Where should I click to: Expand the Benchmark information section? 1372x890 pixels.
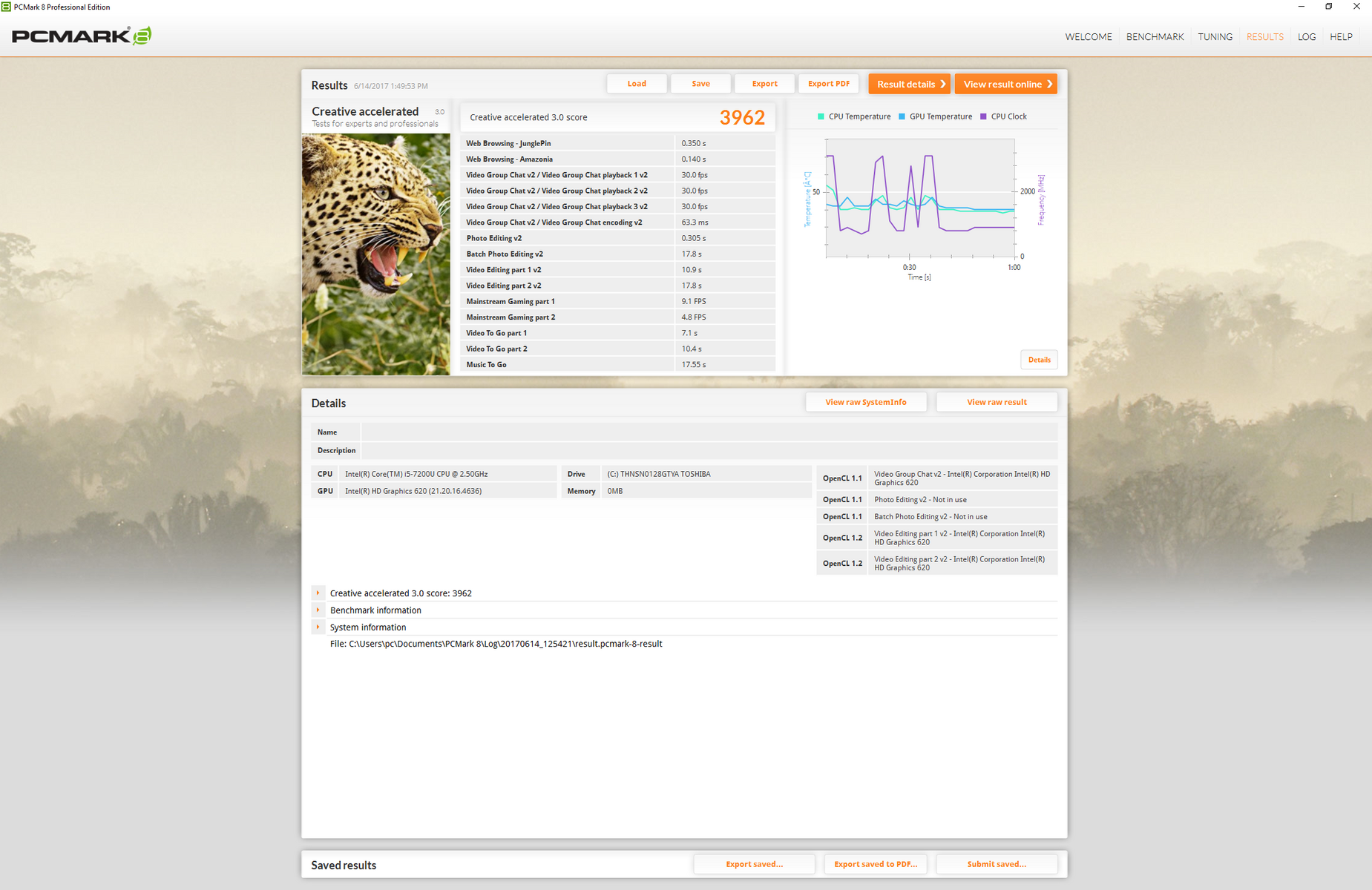(318, 610)
